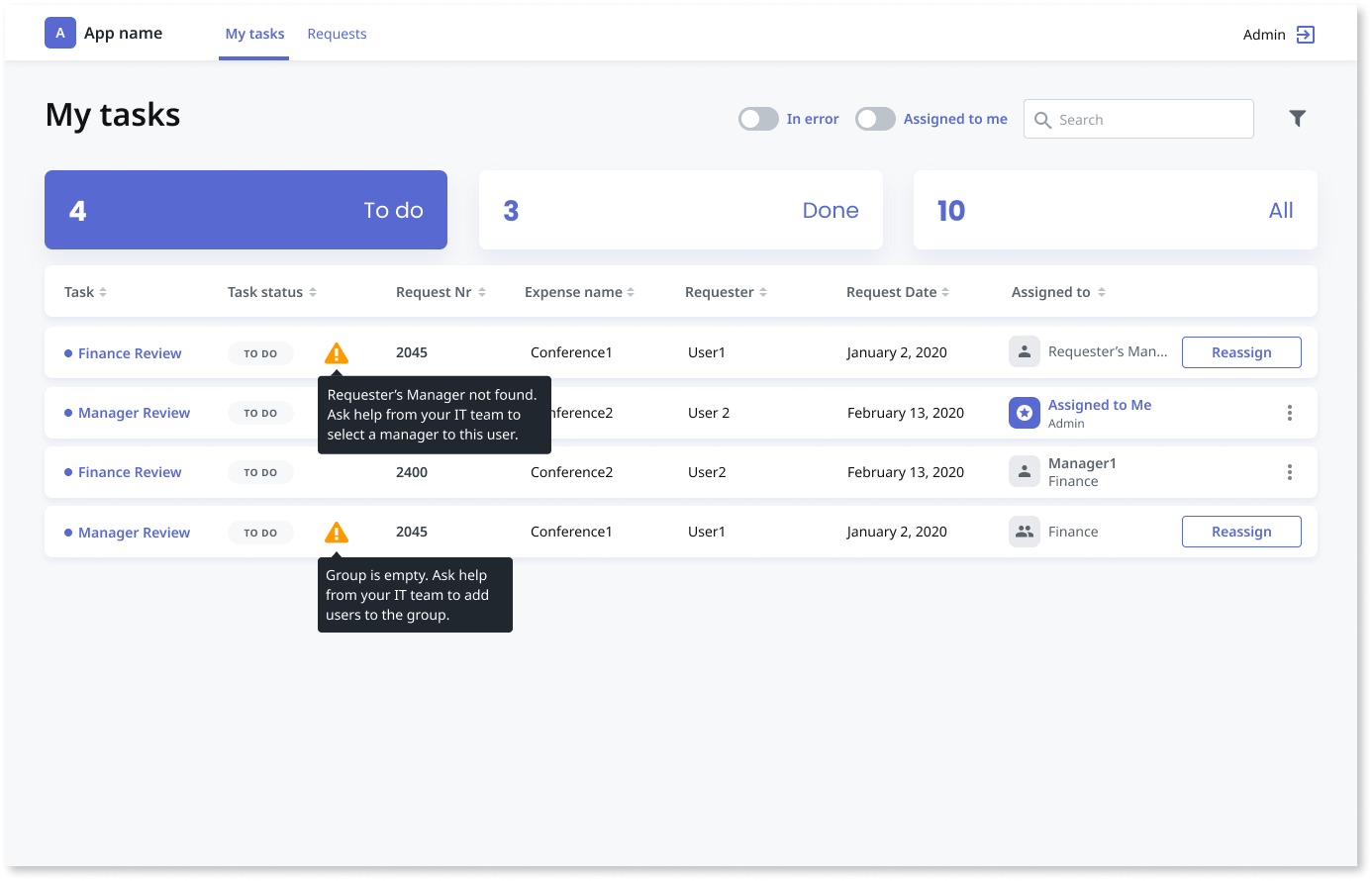The width and height of the screenshot is (1372, 881).
Task: Open the three-dot menu for the Manager1 row
Action: coord(1290,472)
